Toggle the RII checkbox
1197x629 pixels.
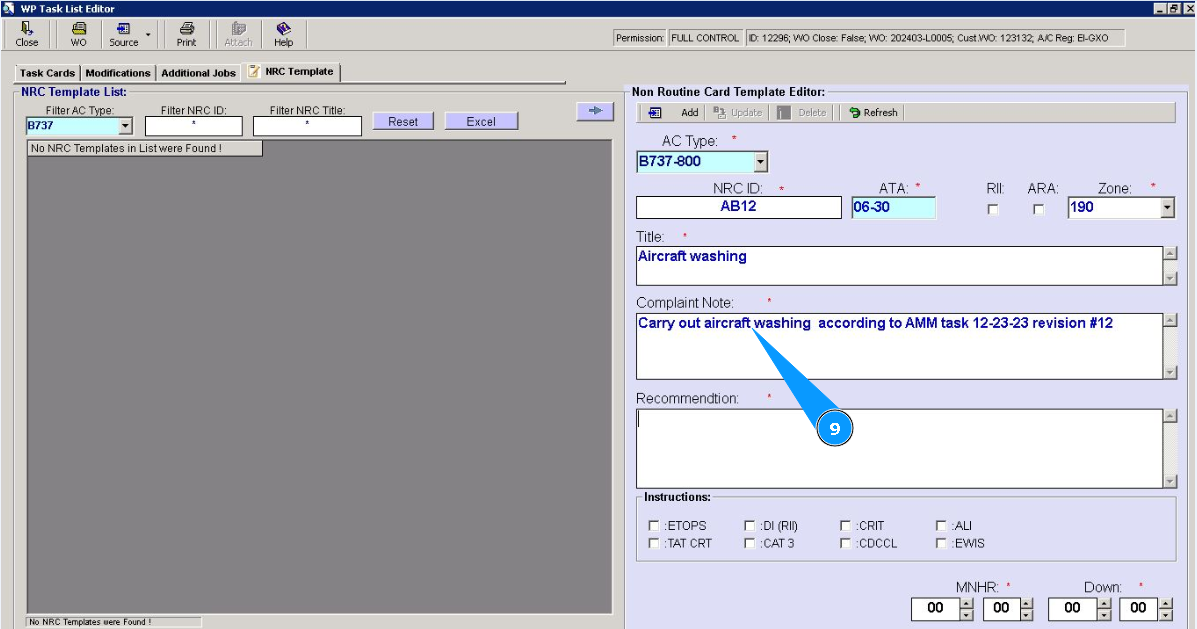pyautogui.click(x=992, y=209)
